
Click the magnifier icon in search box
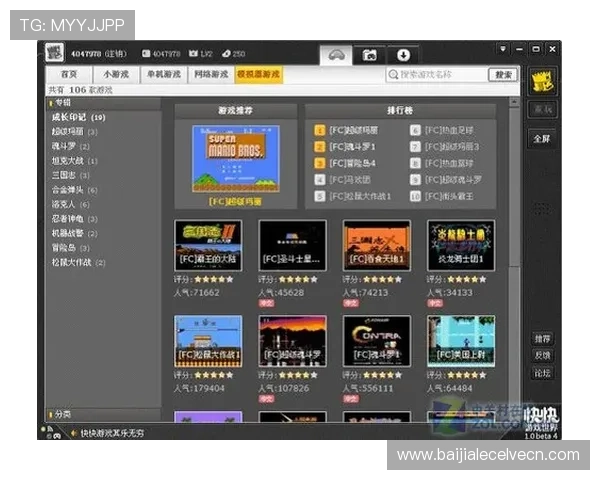(393, 74)
